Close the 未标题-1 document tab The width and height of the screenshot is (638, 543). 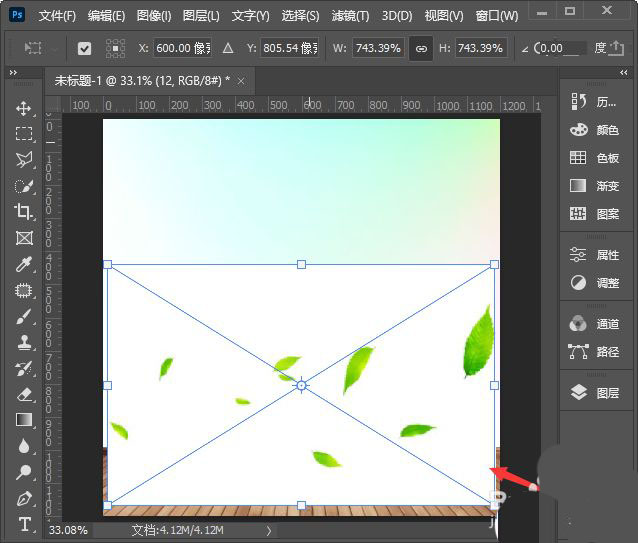pos(241,81)
